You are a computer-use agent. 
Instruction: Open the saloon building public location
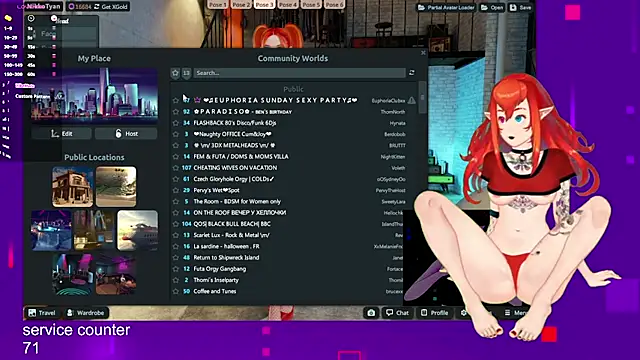(73, 187)
